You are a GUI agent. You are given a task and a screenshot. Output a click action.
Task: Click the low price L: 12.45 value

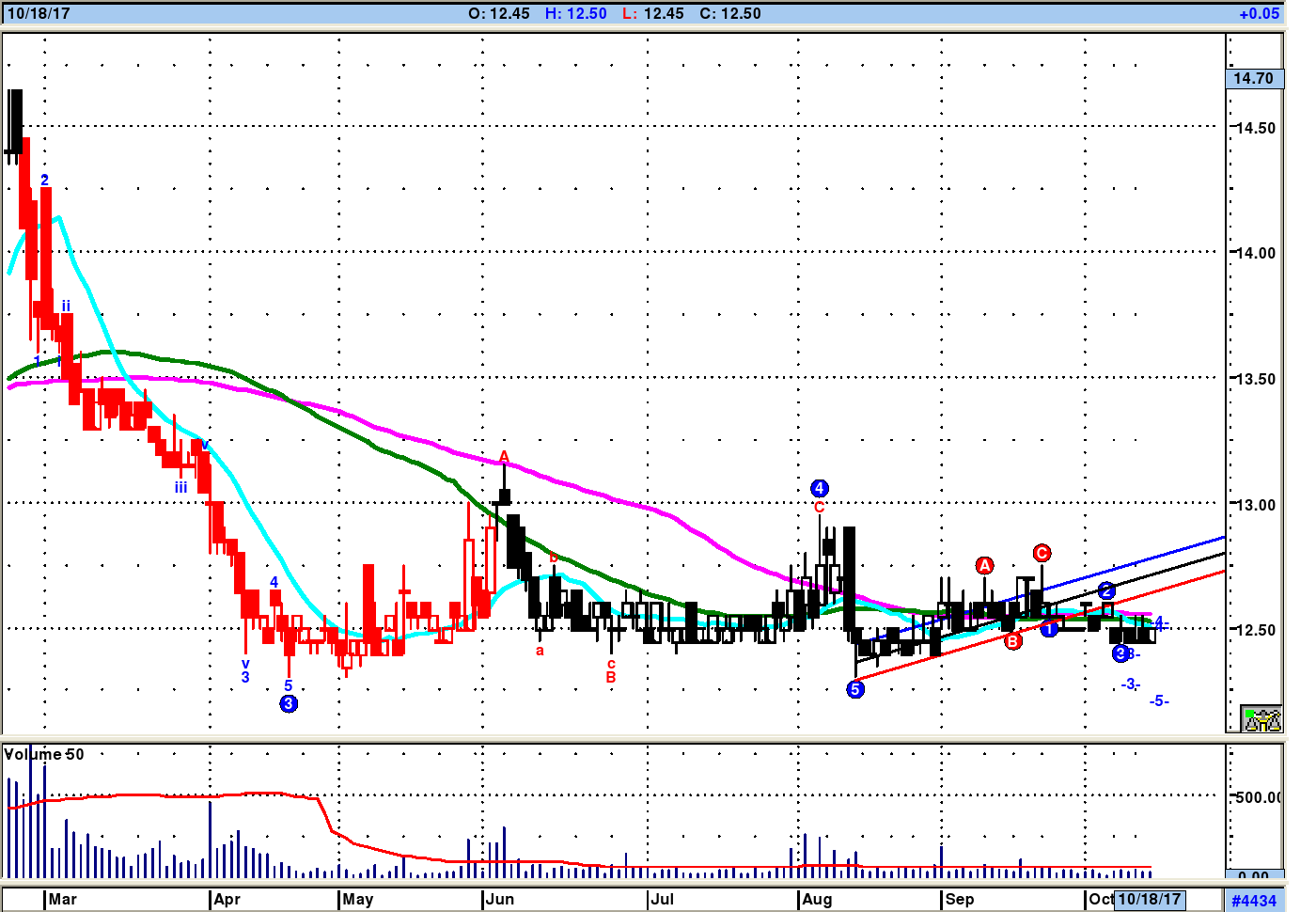653,13
